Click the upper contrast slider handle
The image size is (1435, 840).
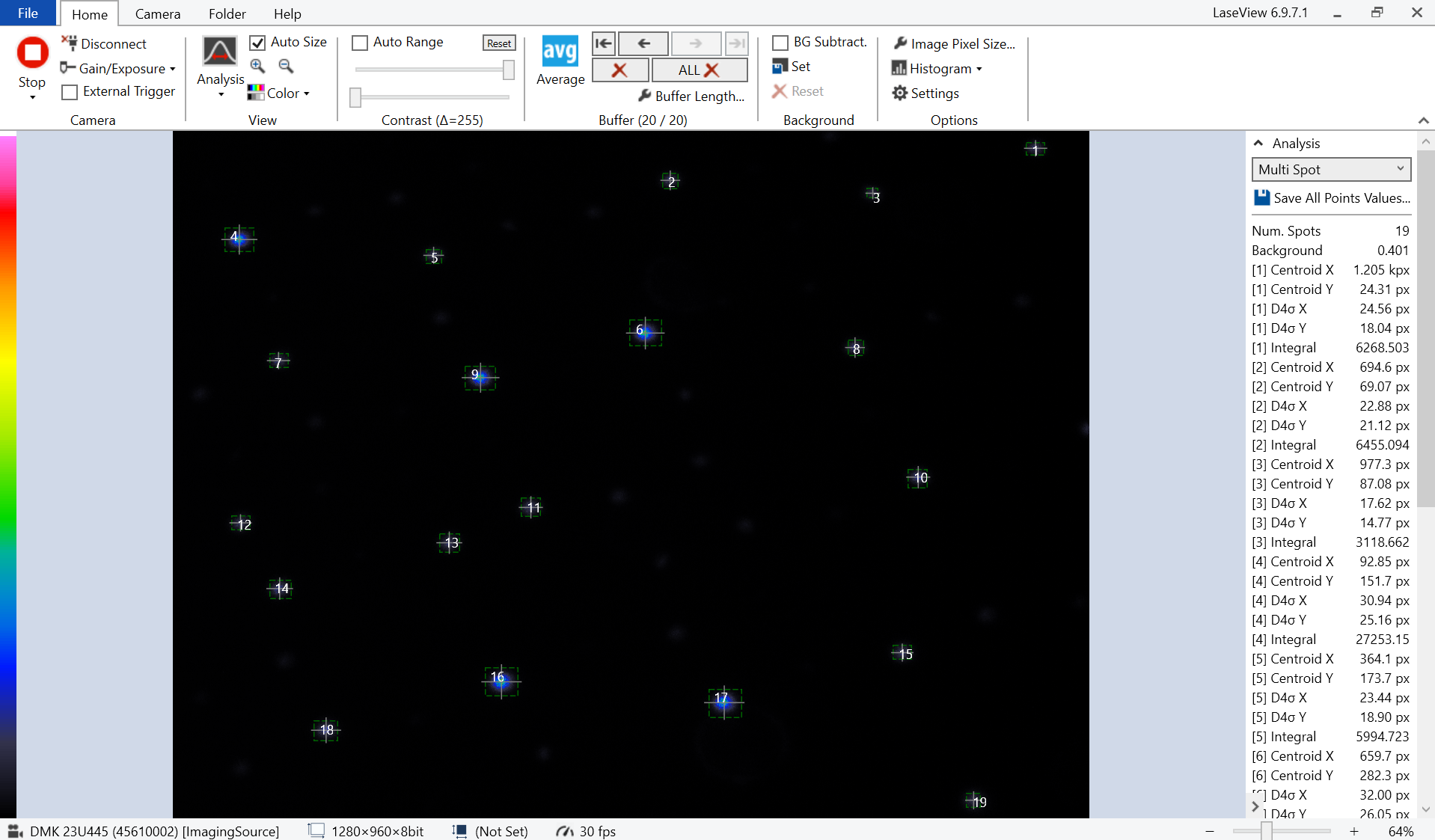[x=509, y=70]
